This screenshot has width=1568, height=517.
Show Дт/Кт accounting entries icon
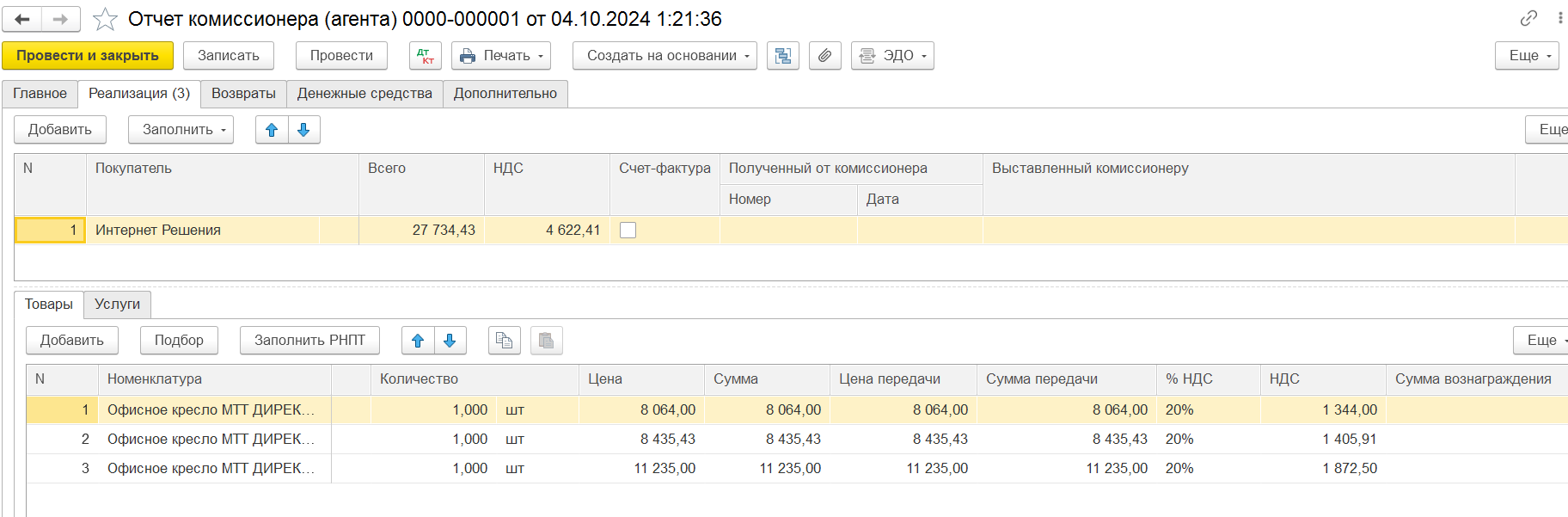pyautogui.click(x=425, y=56)
